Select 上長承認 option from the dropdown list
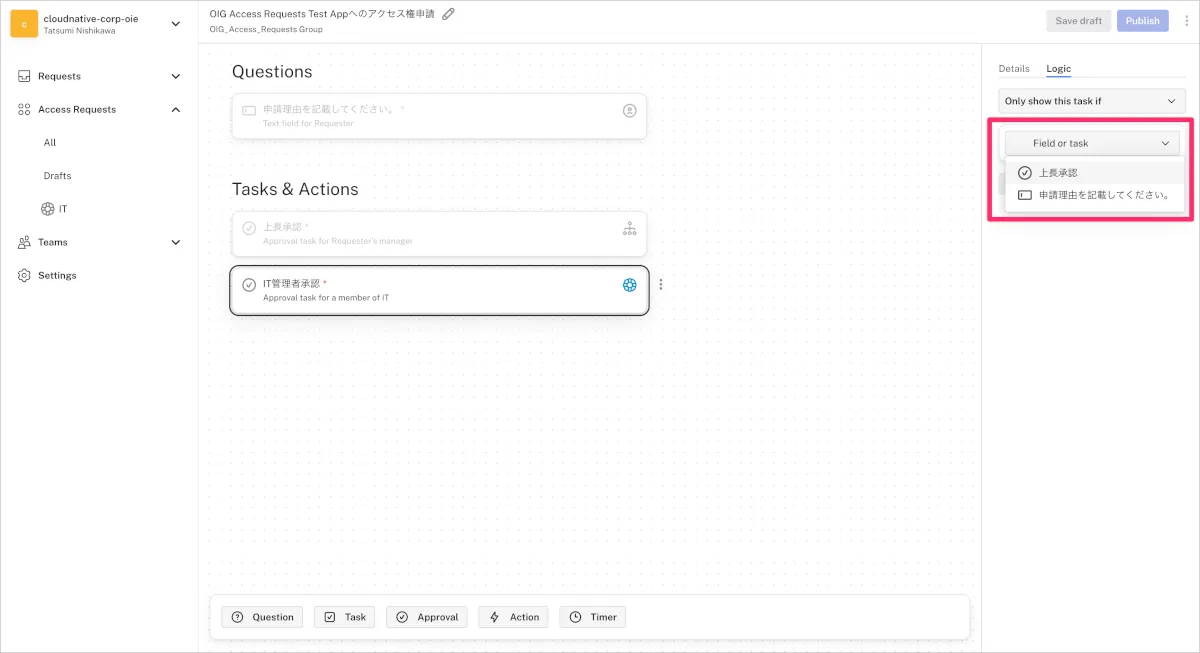The height and width of the screenshot is (653, 1200). coord(1057,173)
